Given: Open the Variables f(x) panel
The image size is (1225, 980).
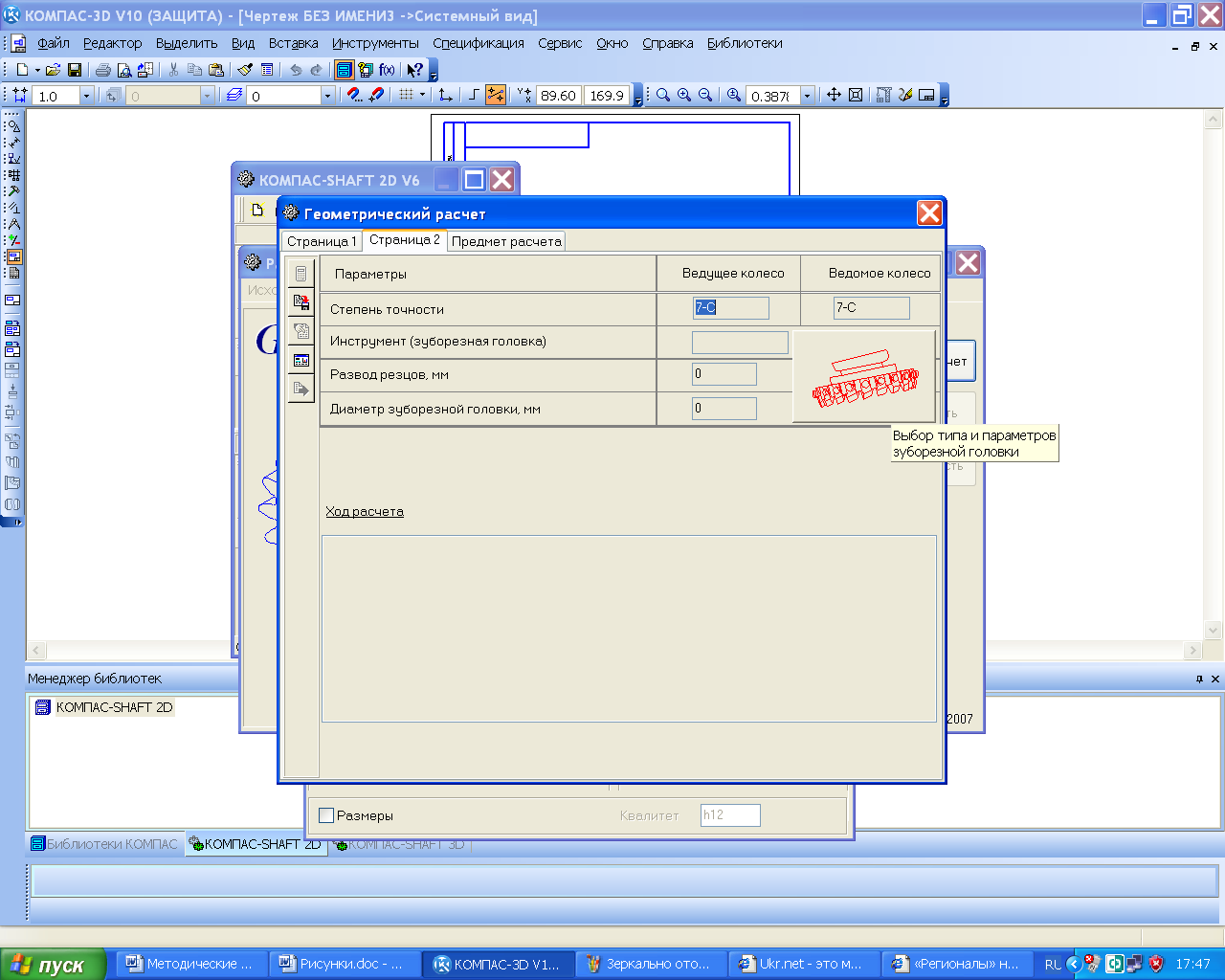Looking at the screenshot, I should coord(387,70).
